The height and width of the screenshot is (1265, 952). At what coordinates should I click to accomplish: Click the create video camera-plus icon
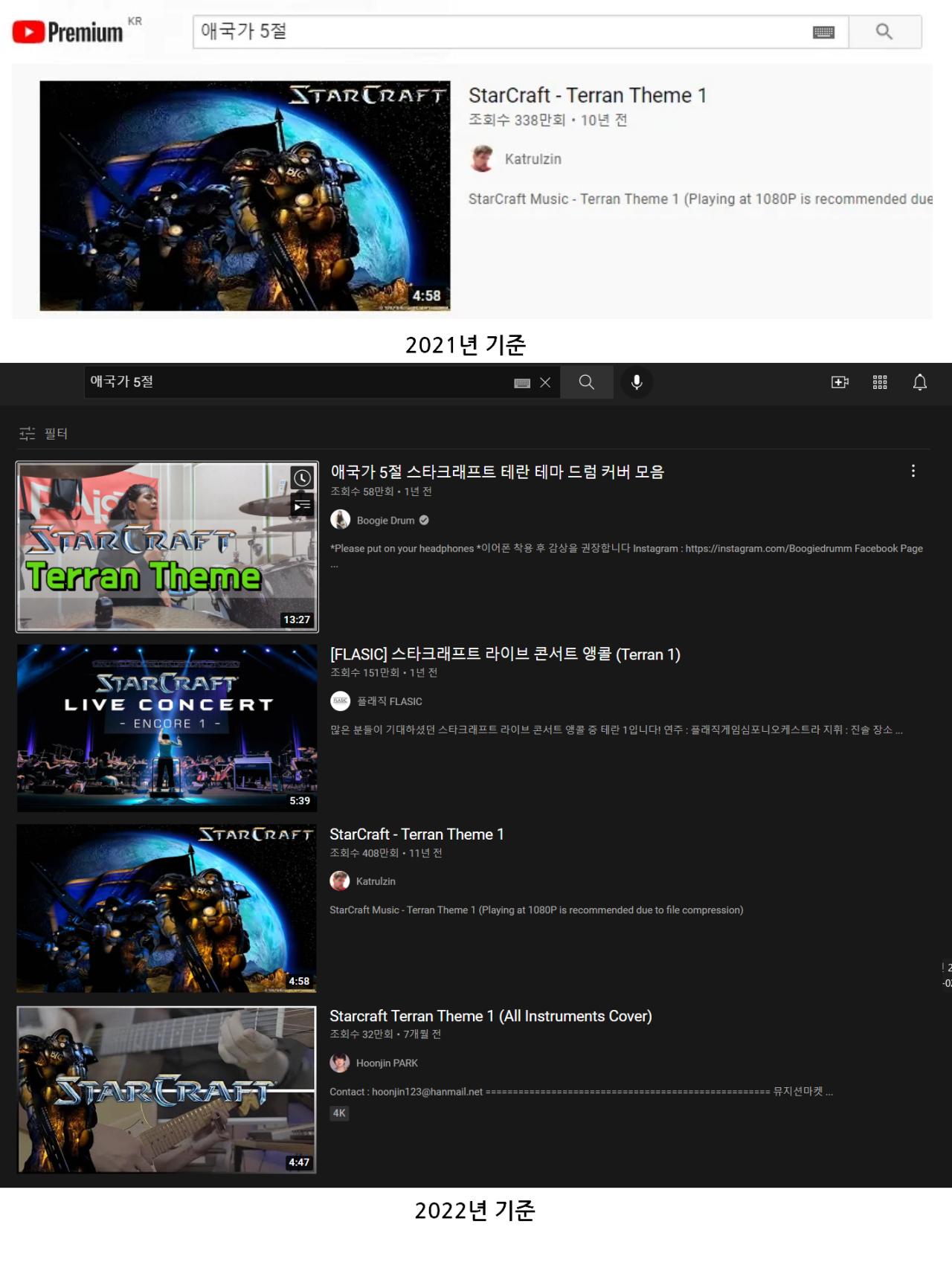[840, 382]
